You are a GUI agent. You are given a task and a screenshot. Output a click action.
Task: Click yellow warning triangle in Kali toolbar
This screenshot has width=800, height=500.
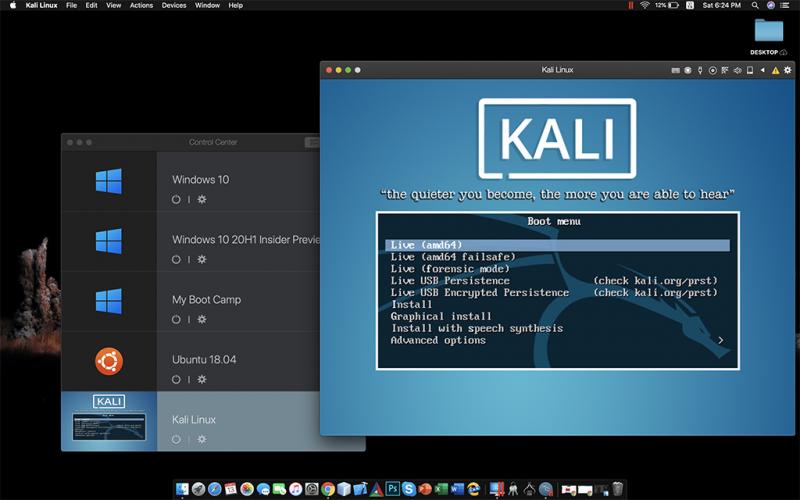[776, 70]
